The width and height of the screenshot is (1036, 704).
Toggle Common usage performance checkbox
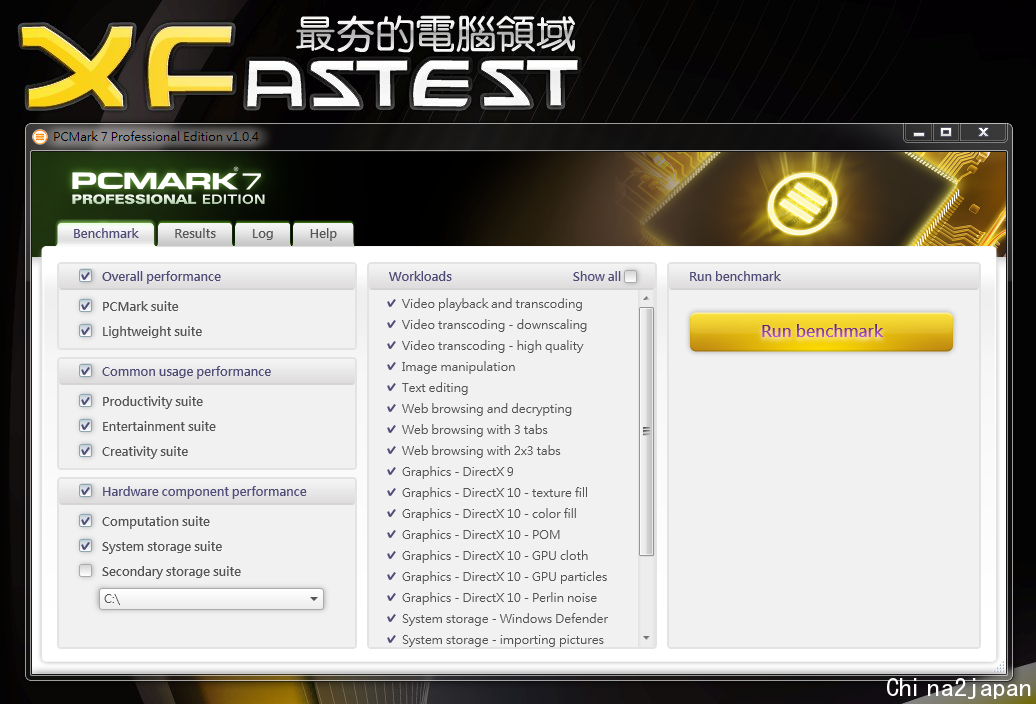point(86,371)
